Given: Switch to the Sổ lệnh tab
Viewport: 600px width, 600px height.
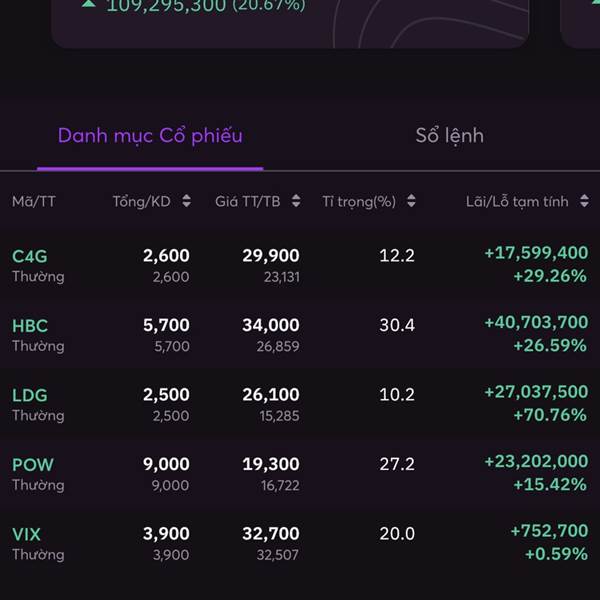Looking at the screenshot, I should [x=449, y=136].
